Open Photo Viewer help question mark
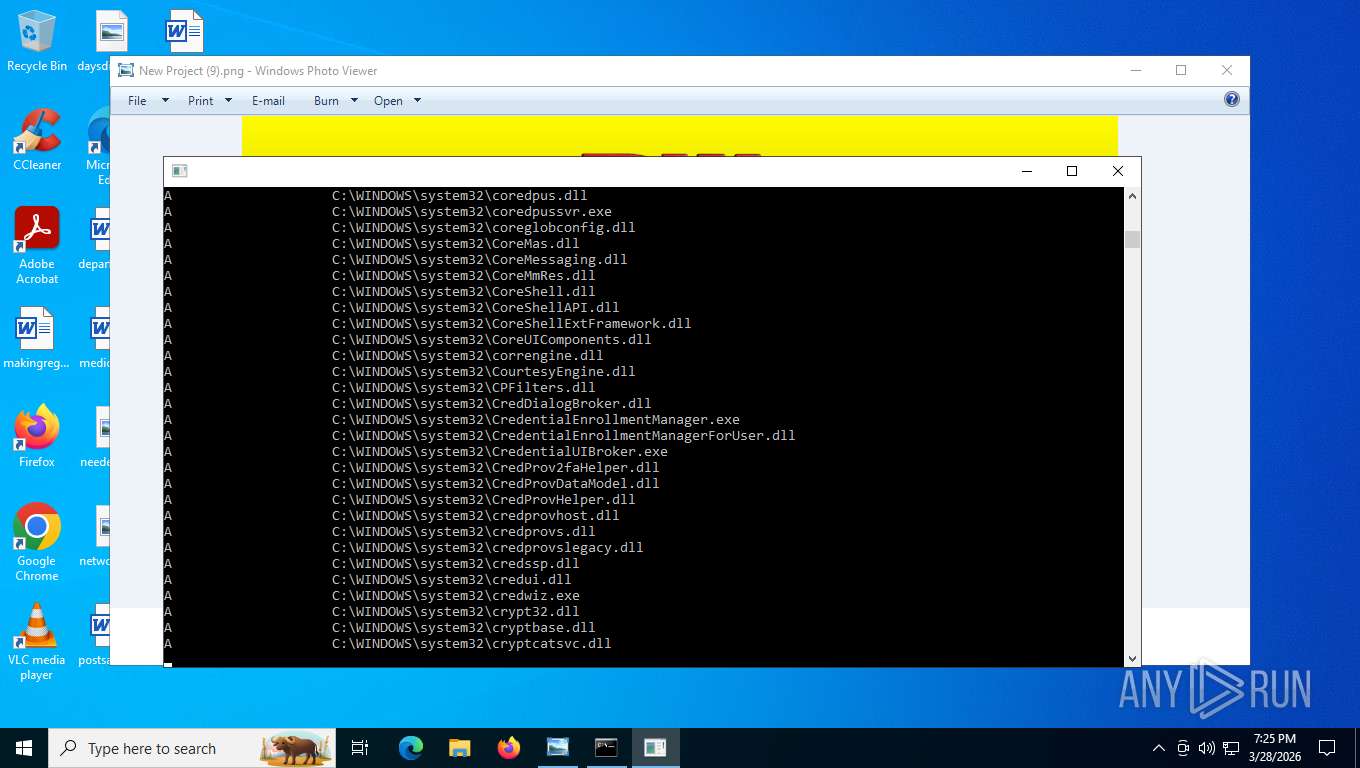The height and width of the screenshot is (768, 1360). (1232, 99)
